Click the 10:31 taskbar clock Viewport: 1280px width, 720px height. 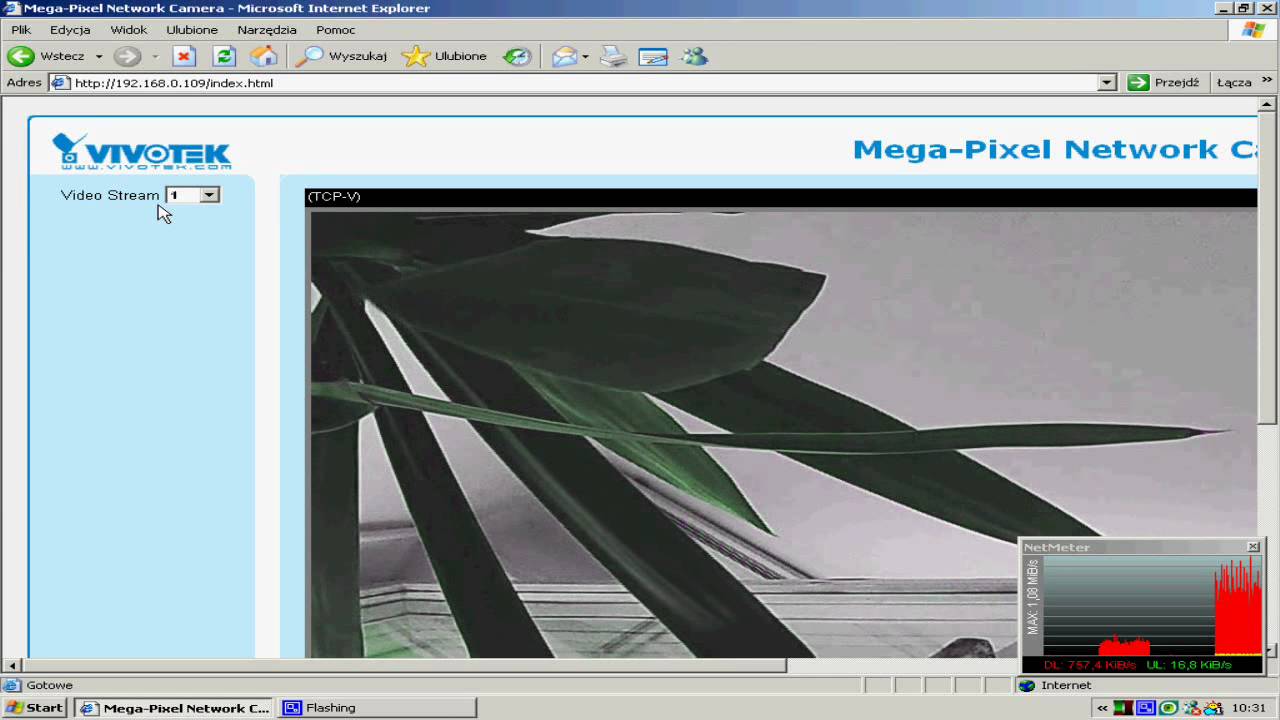click(x=1249, y=708)
